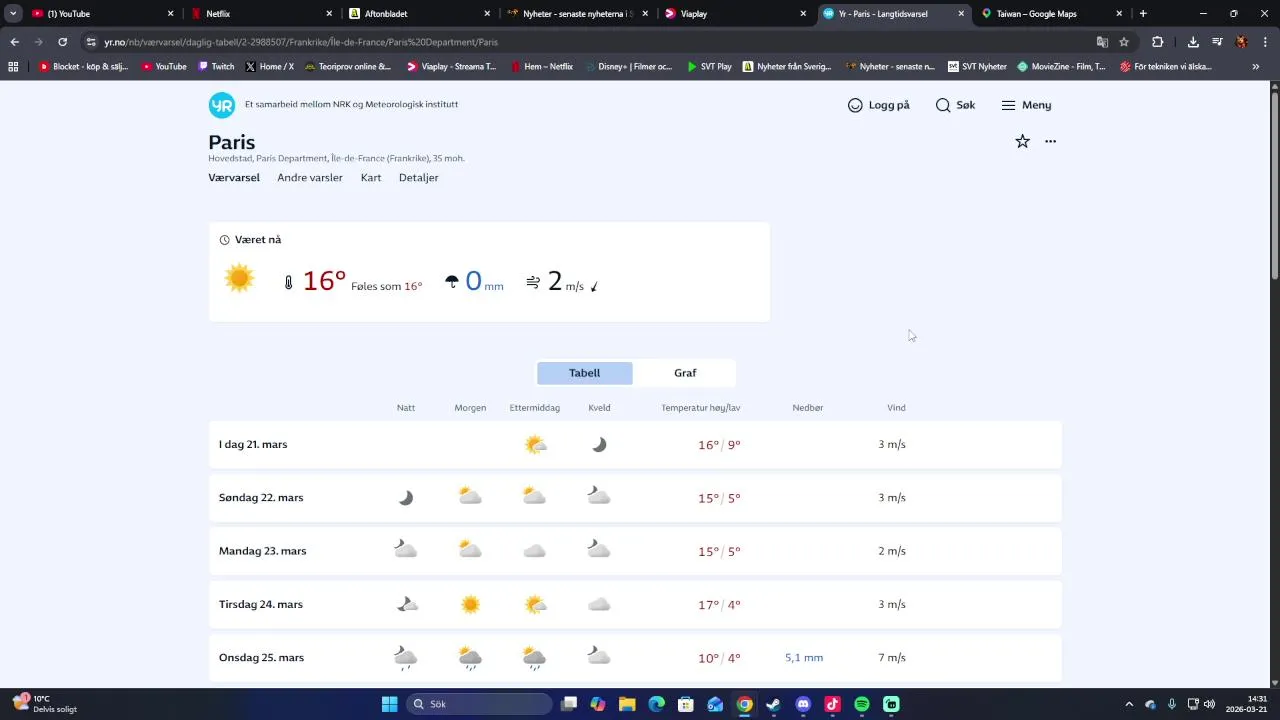This screenshot has height=720, width=1280.
Task: Open the Kart tab
Action: tap(371, 178)
